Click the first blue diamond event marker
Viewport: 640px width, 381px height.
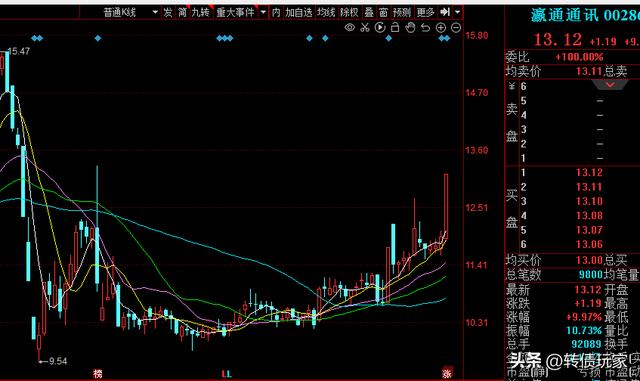point(34,38)
